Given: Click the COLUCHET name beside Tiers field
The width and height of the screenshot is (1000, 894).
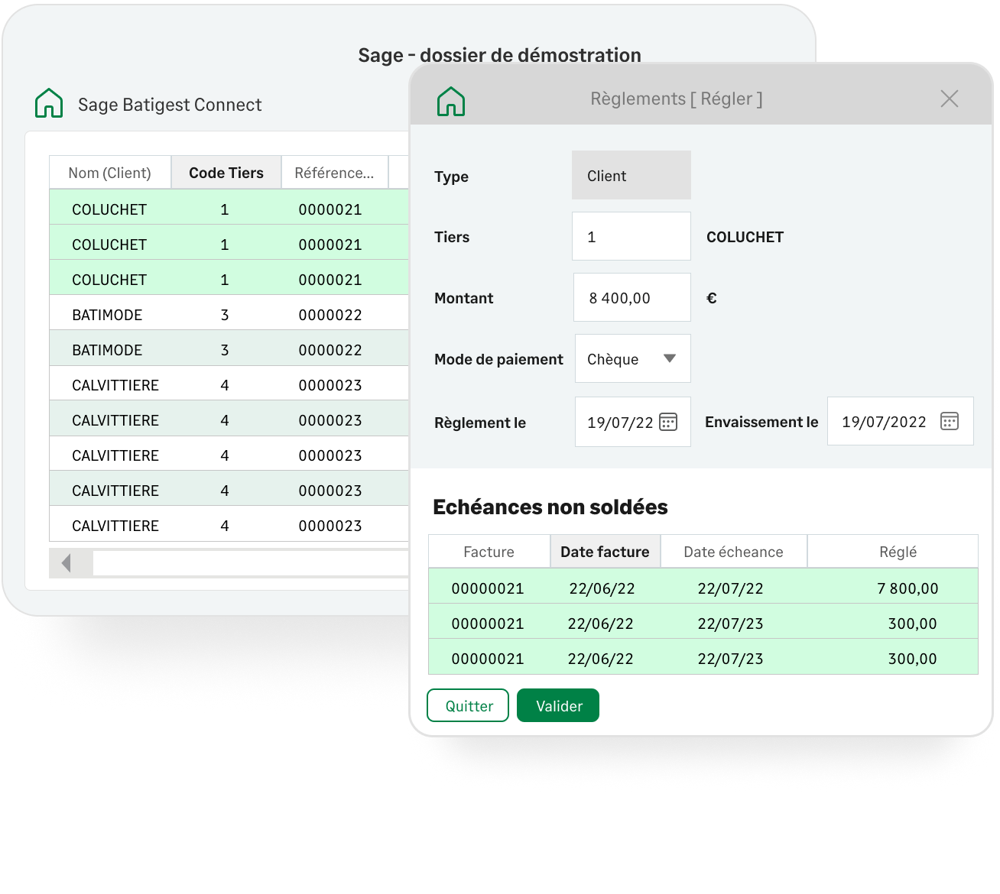Looking at the screenshot, I should pyautogui.click(x=745, y=237).
